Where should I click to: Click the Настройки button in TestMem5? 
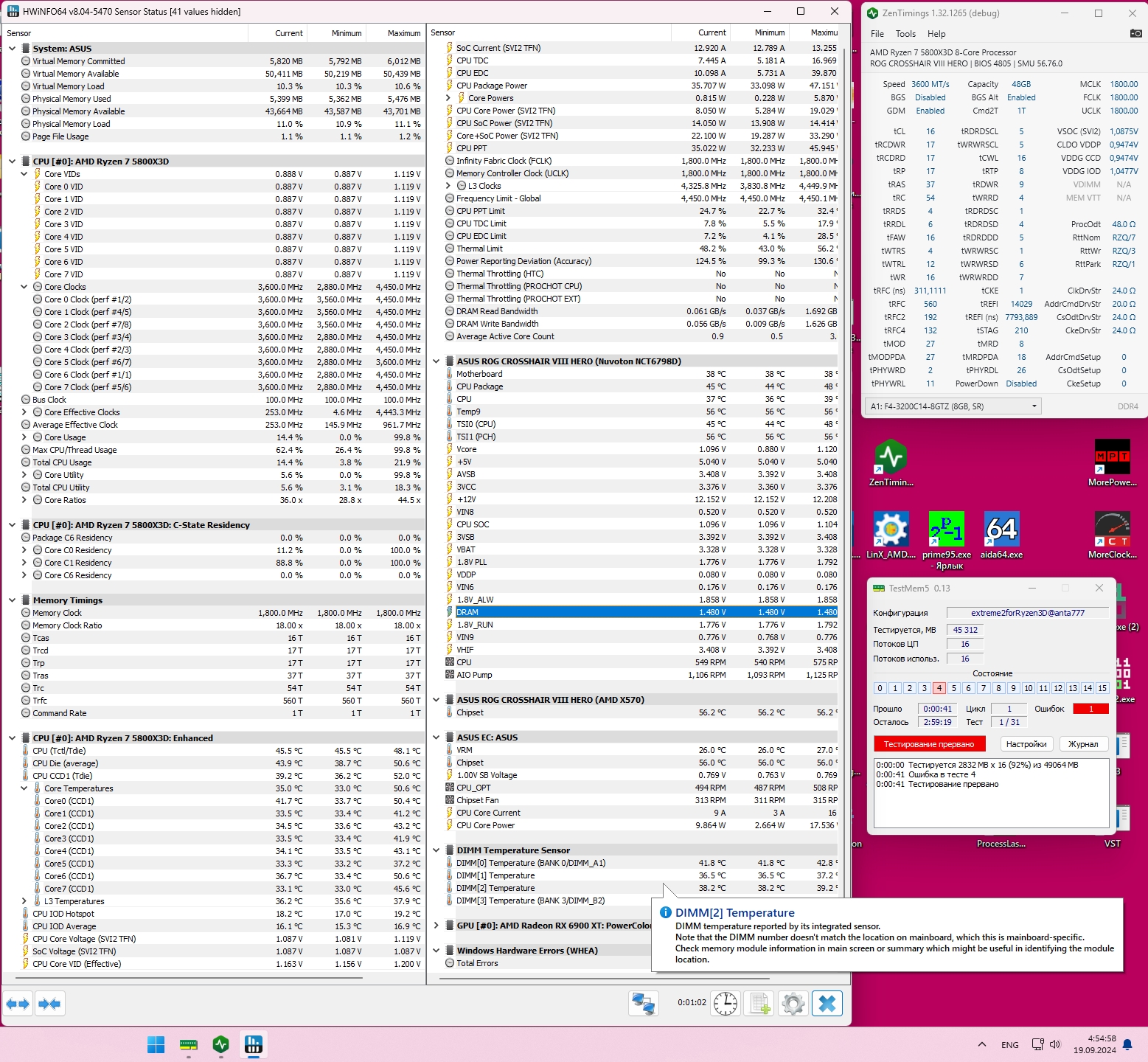[1026, 744]
